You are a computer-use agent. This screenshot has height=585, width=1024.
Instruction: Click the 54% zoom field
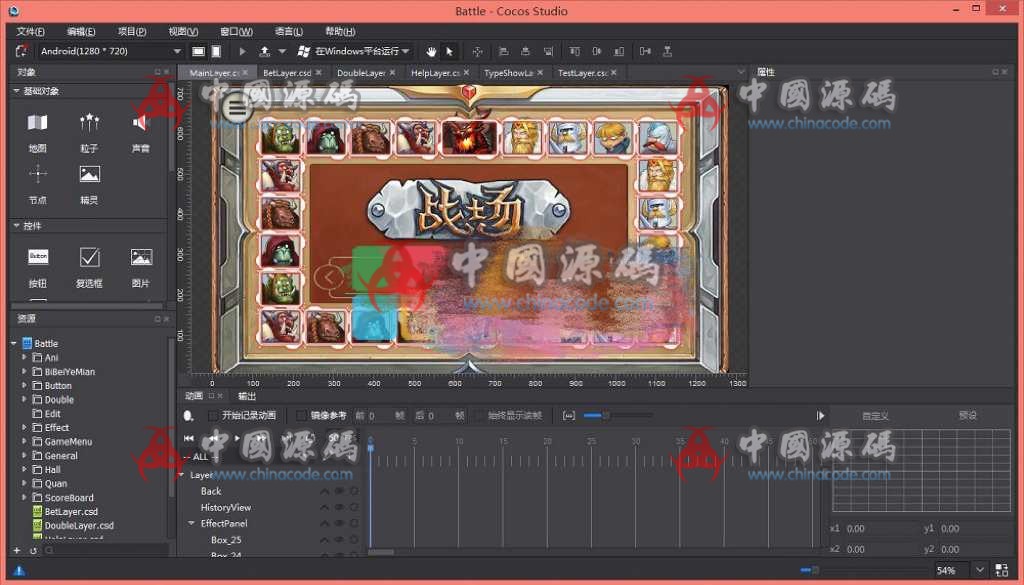952,570
